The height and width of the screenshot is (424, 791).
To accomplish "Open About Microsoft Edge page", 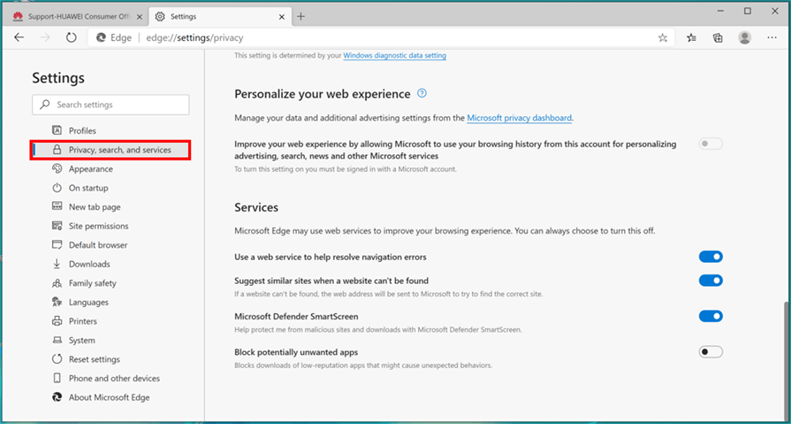I will (x=110, y=397).
